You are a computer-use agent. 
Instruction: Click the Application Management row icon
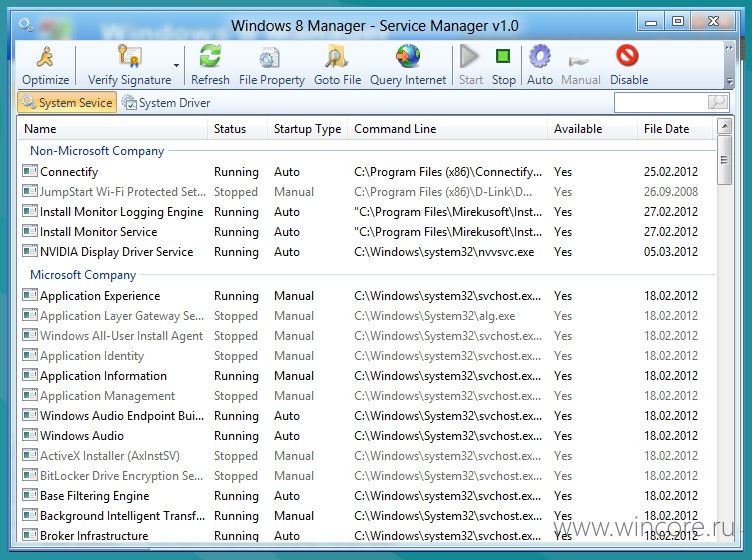pyautogui.click(x=30, y=396)
